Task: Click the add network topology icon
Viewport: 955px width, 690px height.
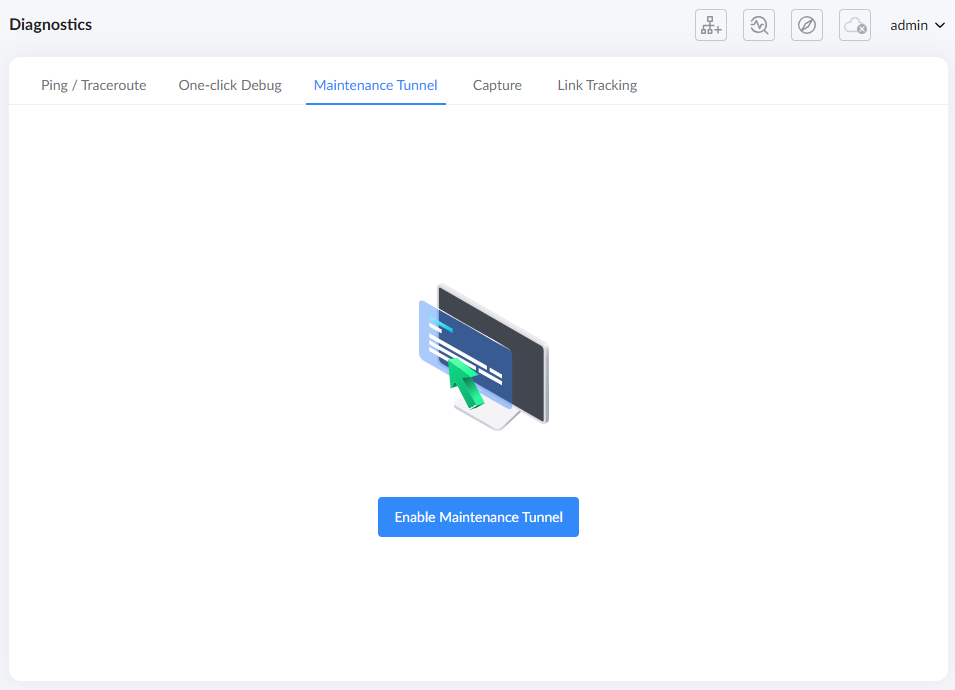Action: click(x=711, y=25)
